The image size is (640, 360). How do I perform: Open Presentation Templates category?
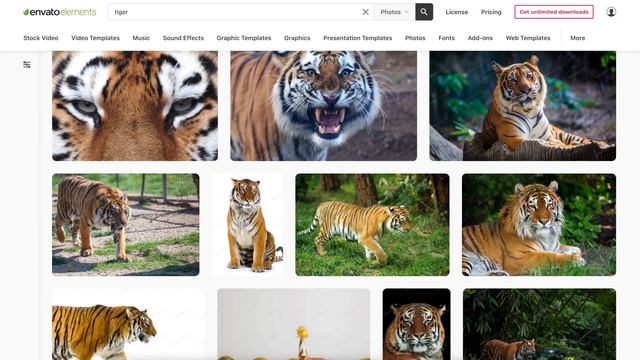(x=358, y=38)
